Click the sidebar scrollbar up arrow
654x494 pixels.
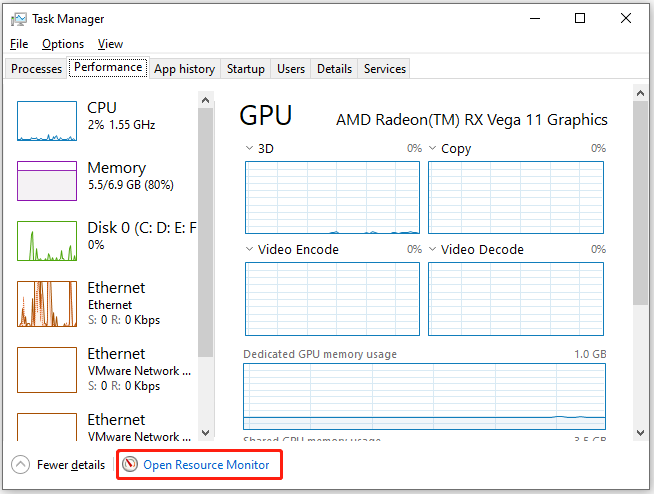[x=205, y=100]
